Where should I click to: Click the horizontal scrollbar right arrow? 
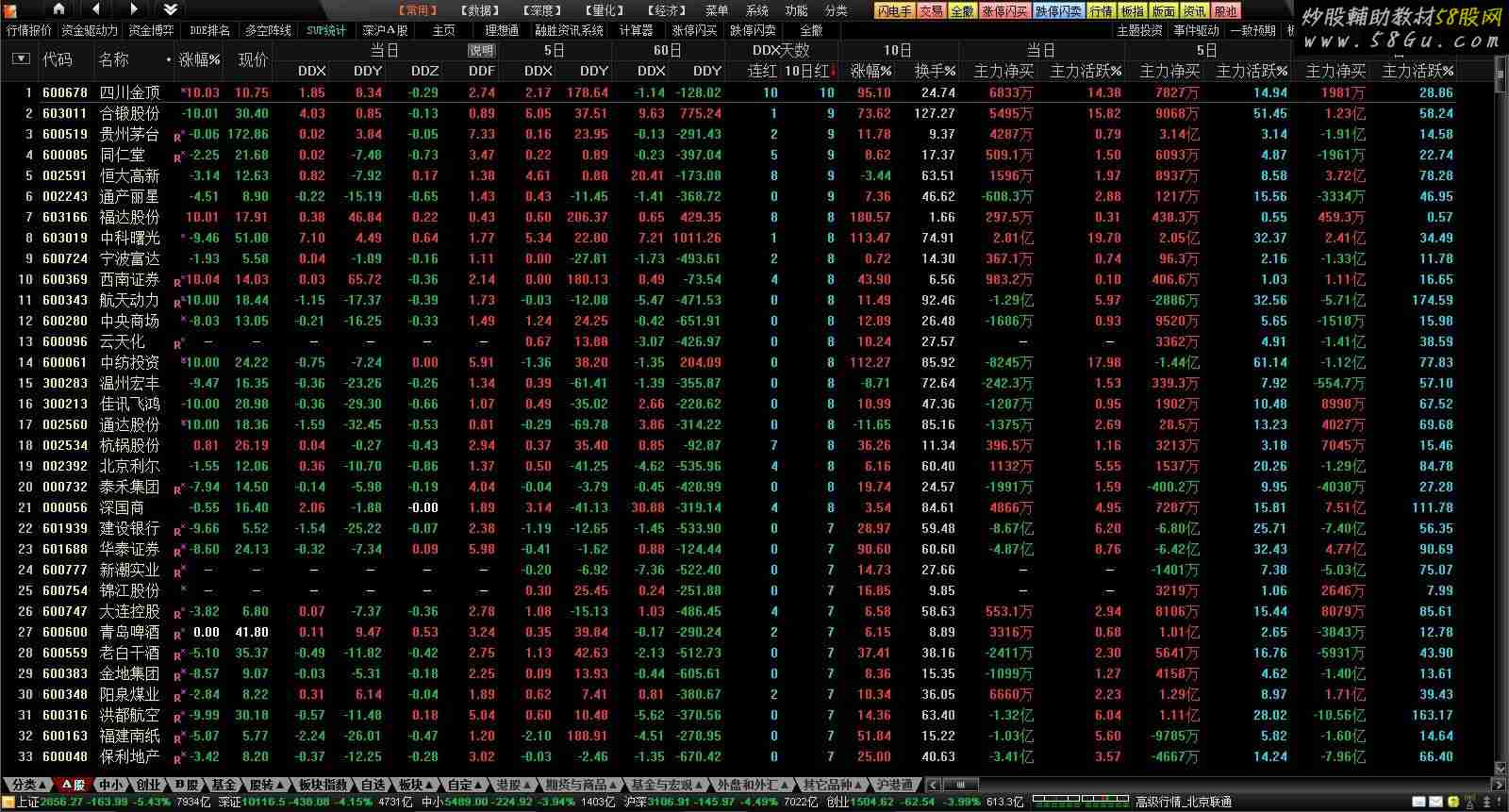(1498, 785)
